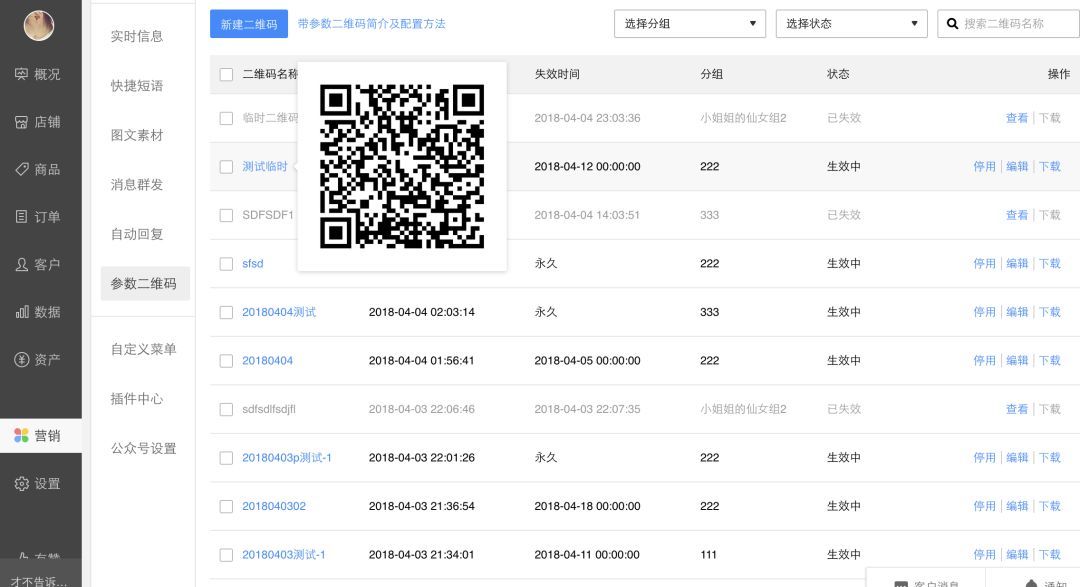This screenshot has height=587, width=1080.
Task: Click 2018-04-12 00:00:00 expiry cell
Action: (588, 167)
